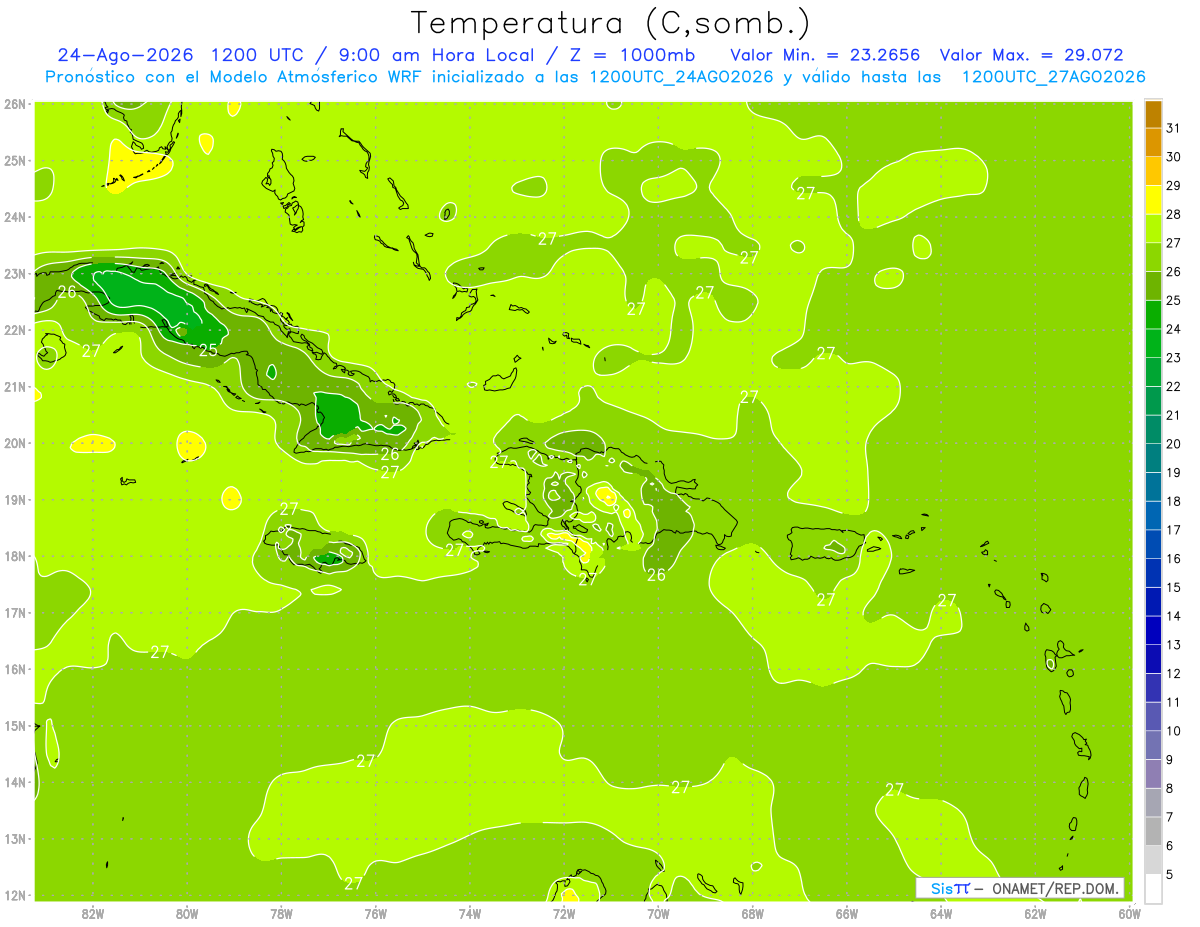This screenshot has height=927, width=1200.
Task: Click the "Sisπ – ONAMET/REP.DOM." credit label
Action: pos(1019,888)
